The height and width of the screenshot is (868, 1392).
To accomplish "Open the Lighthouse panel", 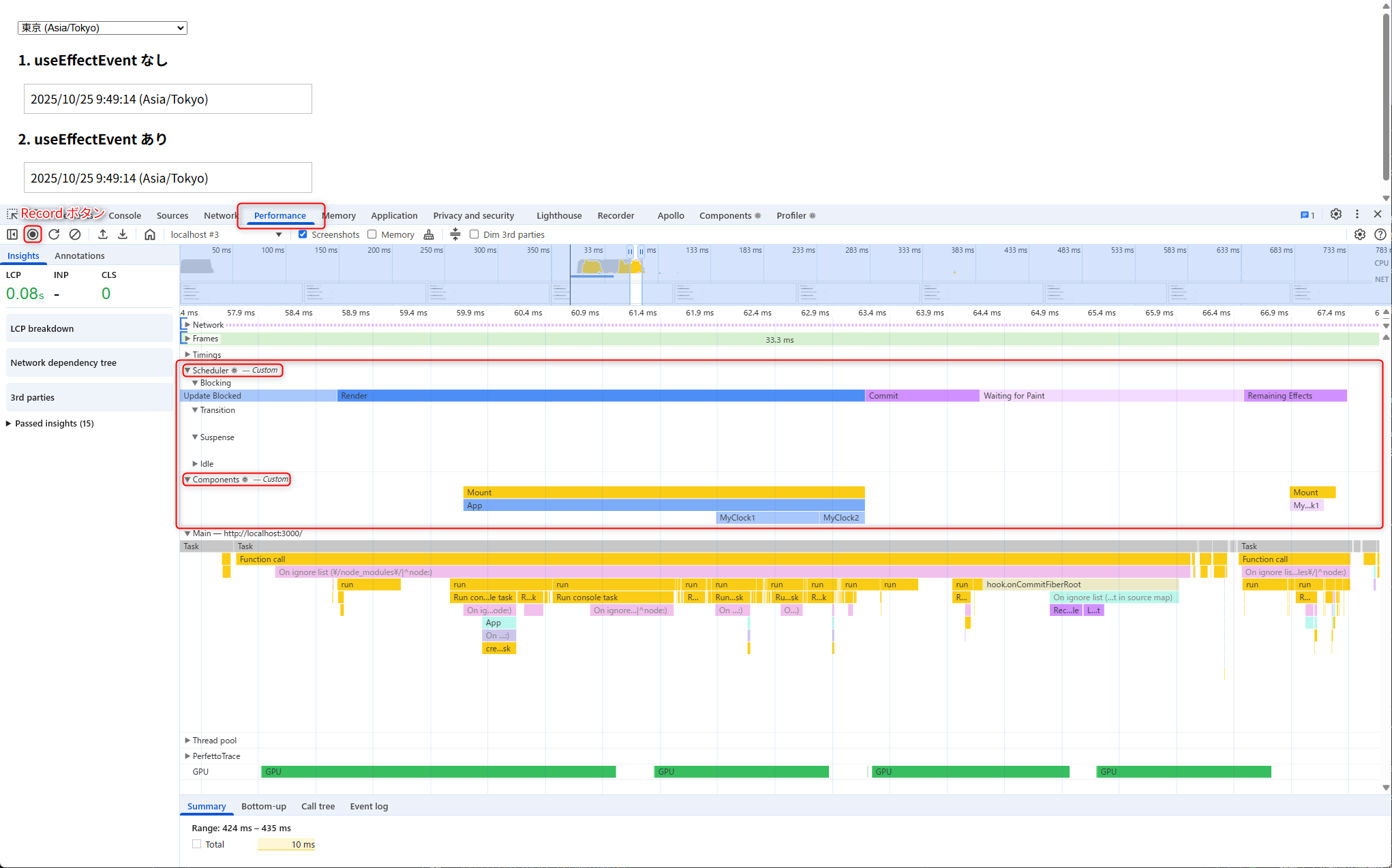I will point(558,215).
